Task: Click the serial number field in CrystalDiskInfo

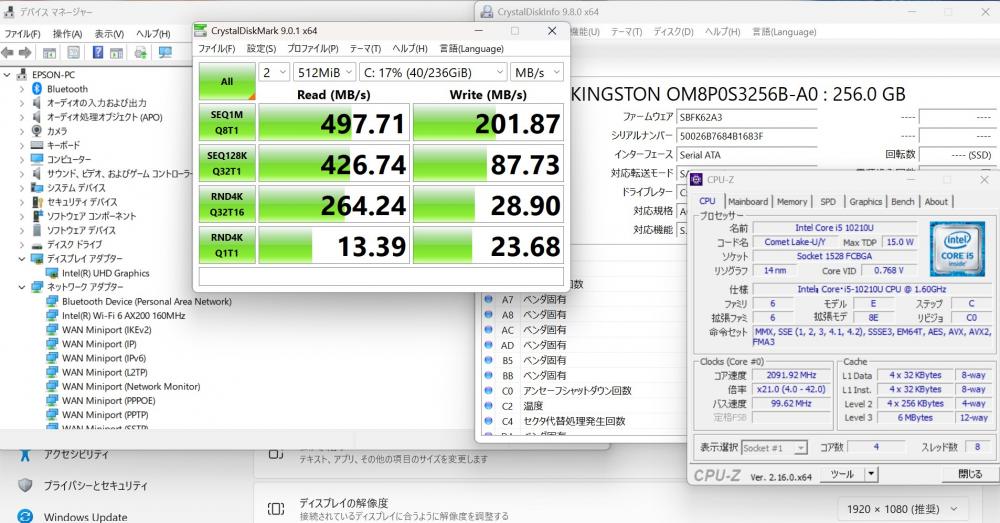Action: (x=747, y=136)
